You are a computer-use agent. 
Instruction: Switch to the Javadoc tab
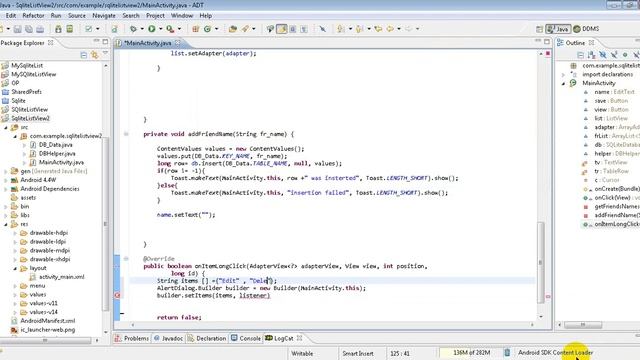168,338
